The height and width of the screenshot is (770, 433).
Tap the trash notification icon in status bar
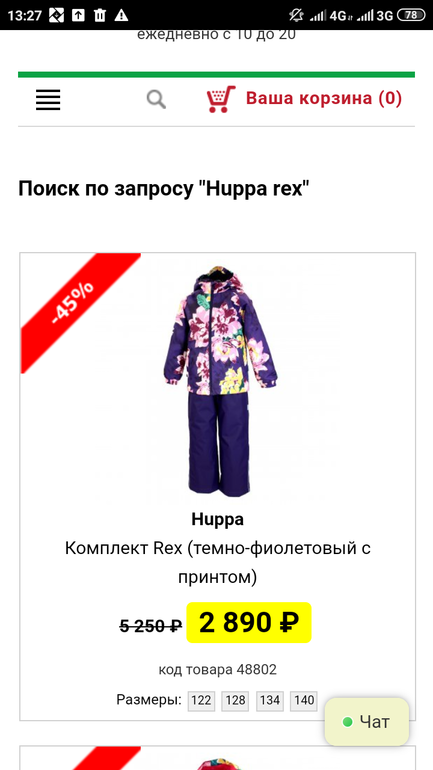(100, 16)
